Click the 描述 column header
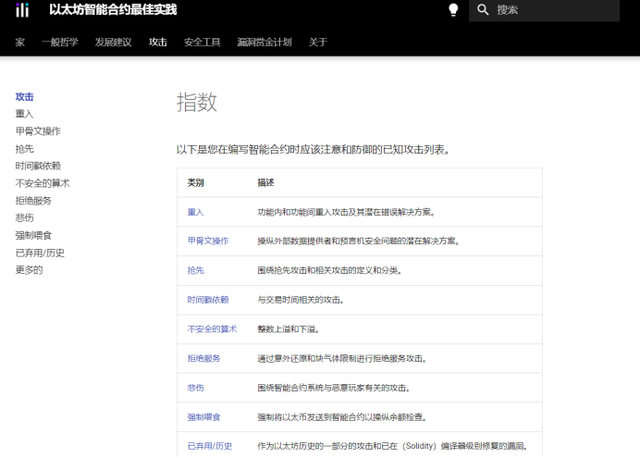This screenshot has height=458, width=640. click(x=266, y=183)
